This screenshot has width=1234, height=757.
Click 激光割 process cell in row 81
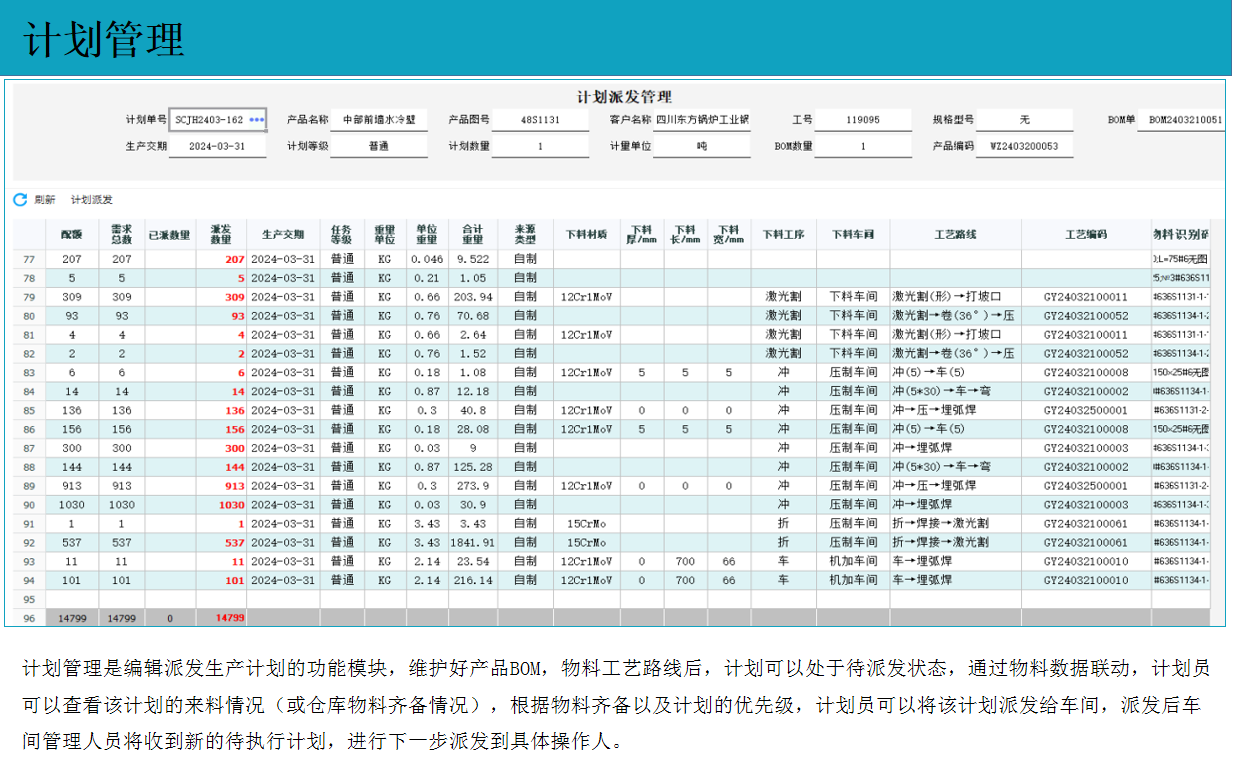[x=784, y=335]
